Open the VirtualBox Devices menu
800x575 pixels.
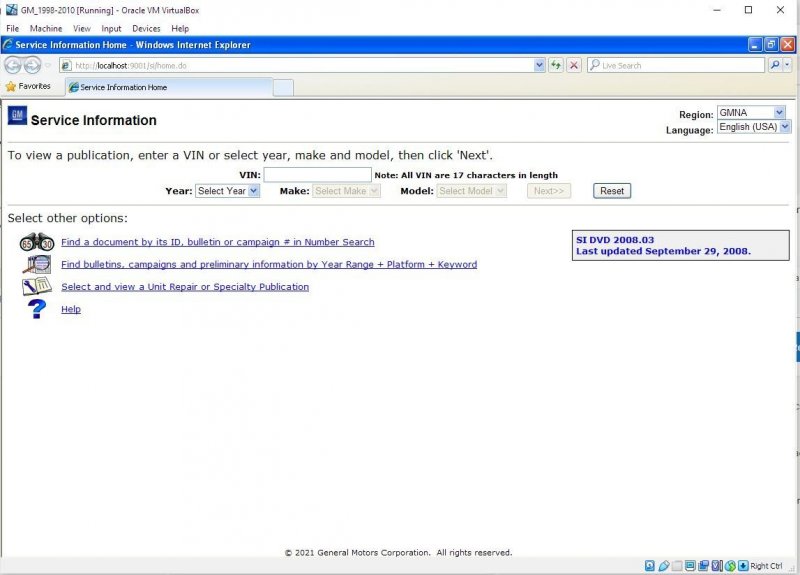[x=146, y=29]
